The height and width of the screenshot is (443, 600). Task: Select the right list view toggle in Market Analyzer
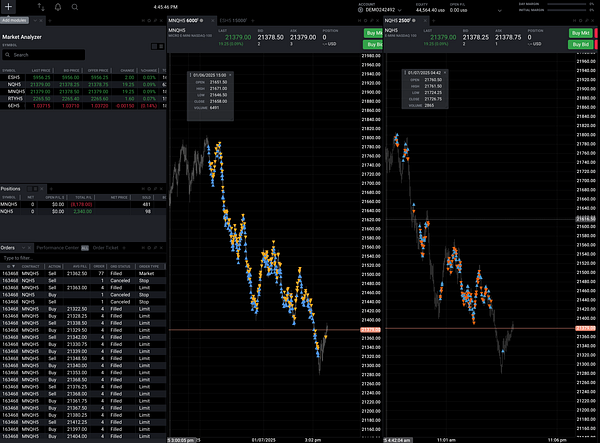161,46
